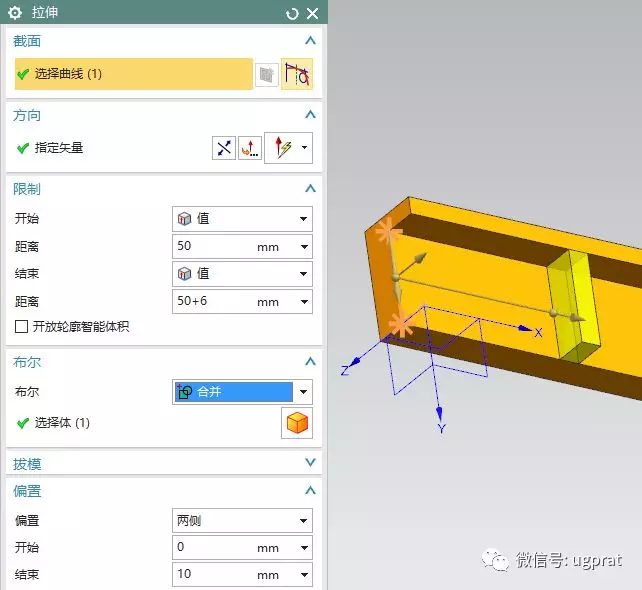642x590 pixels.
Task: Collapse the 方向 section
Action: [x=310, y=115]
